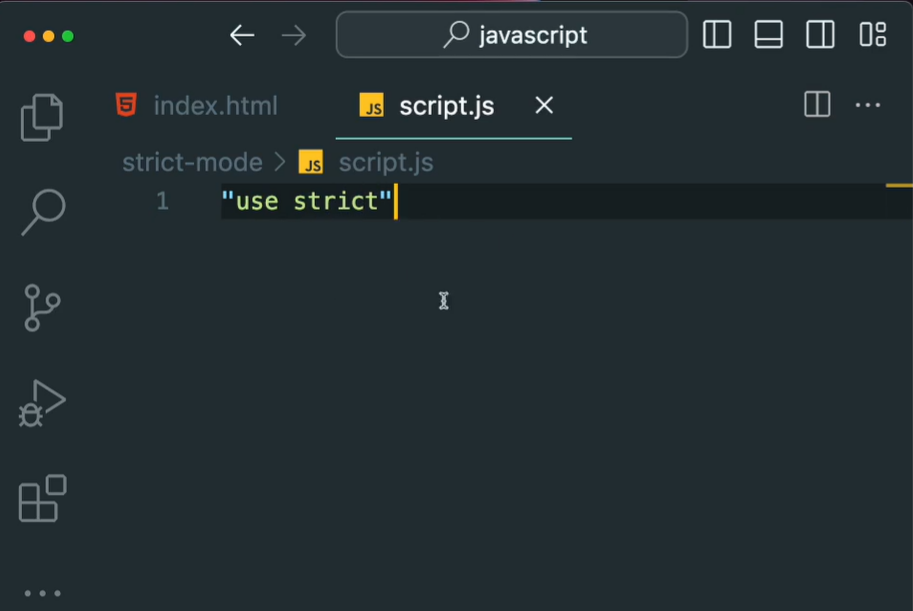Open the Extensions view

click(x=42, y=498)
